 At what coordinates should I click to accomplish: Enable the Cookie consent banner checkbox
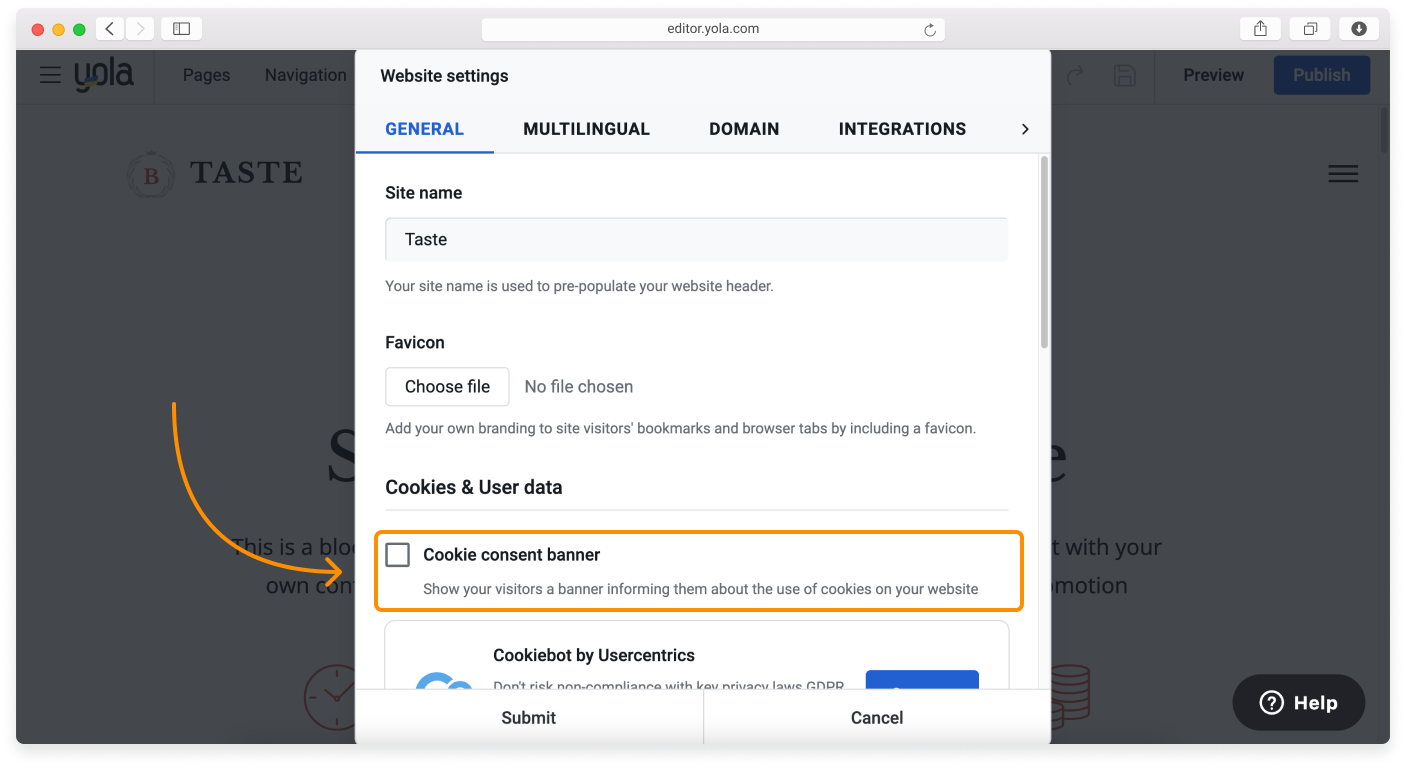point(398,555)
